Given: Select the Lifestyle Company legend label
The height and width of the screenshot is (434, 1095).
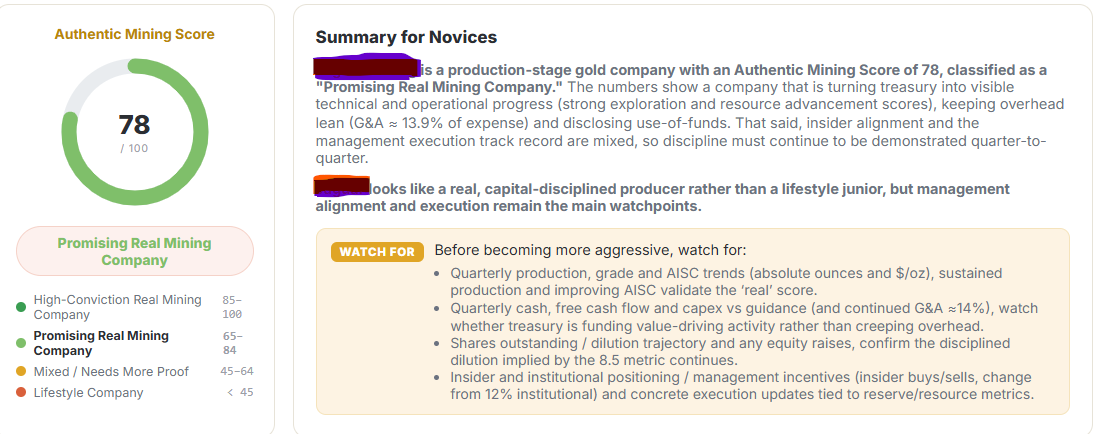Looking at the screenshot, I should click(88, 393).
